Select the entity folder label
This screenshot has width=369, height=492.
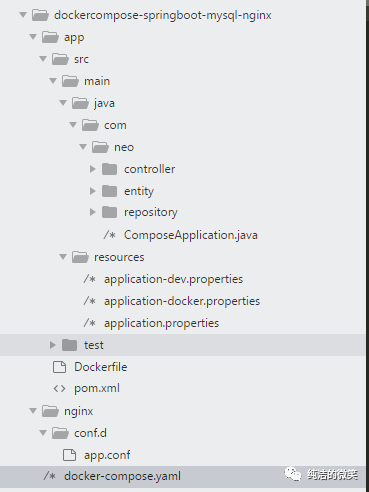pos(139,191)
